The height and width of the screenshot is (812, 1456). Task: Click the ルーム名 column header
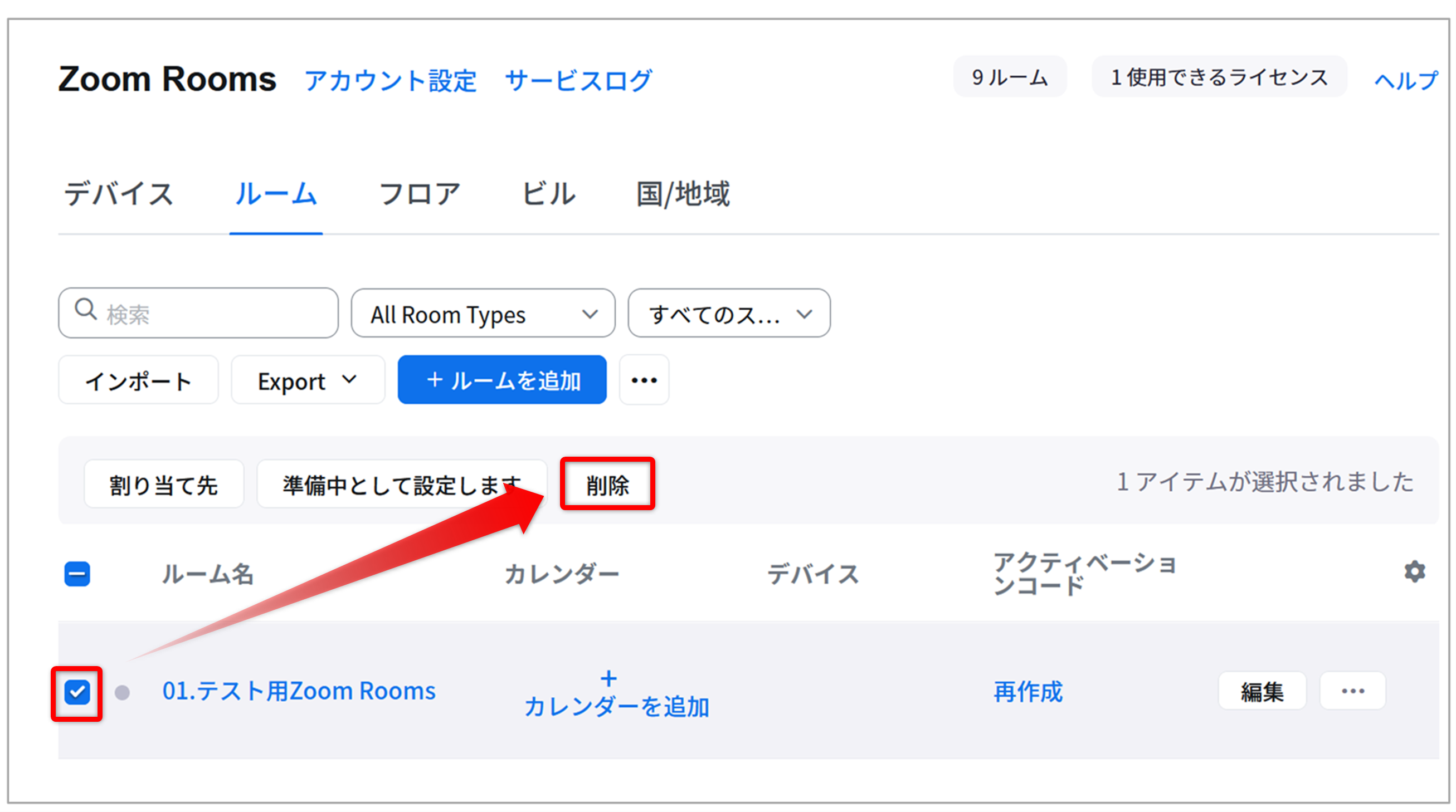click(207, 574)
